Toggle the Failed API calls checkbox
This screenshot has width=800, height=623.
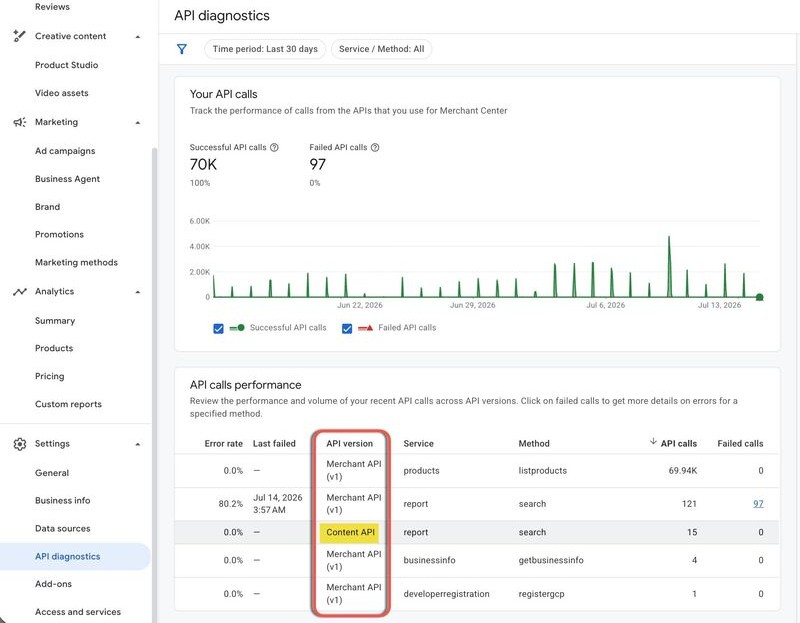pos(347,329)
